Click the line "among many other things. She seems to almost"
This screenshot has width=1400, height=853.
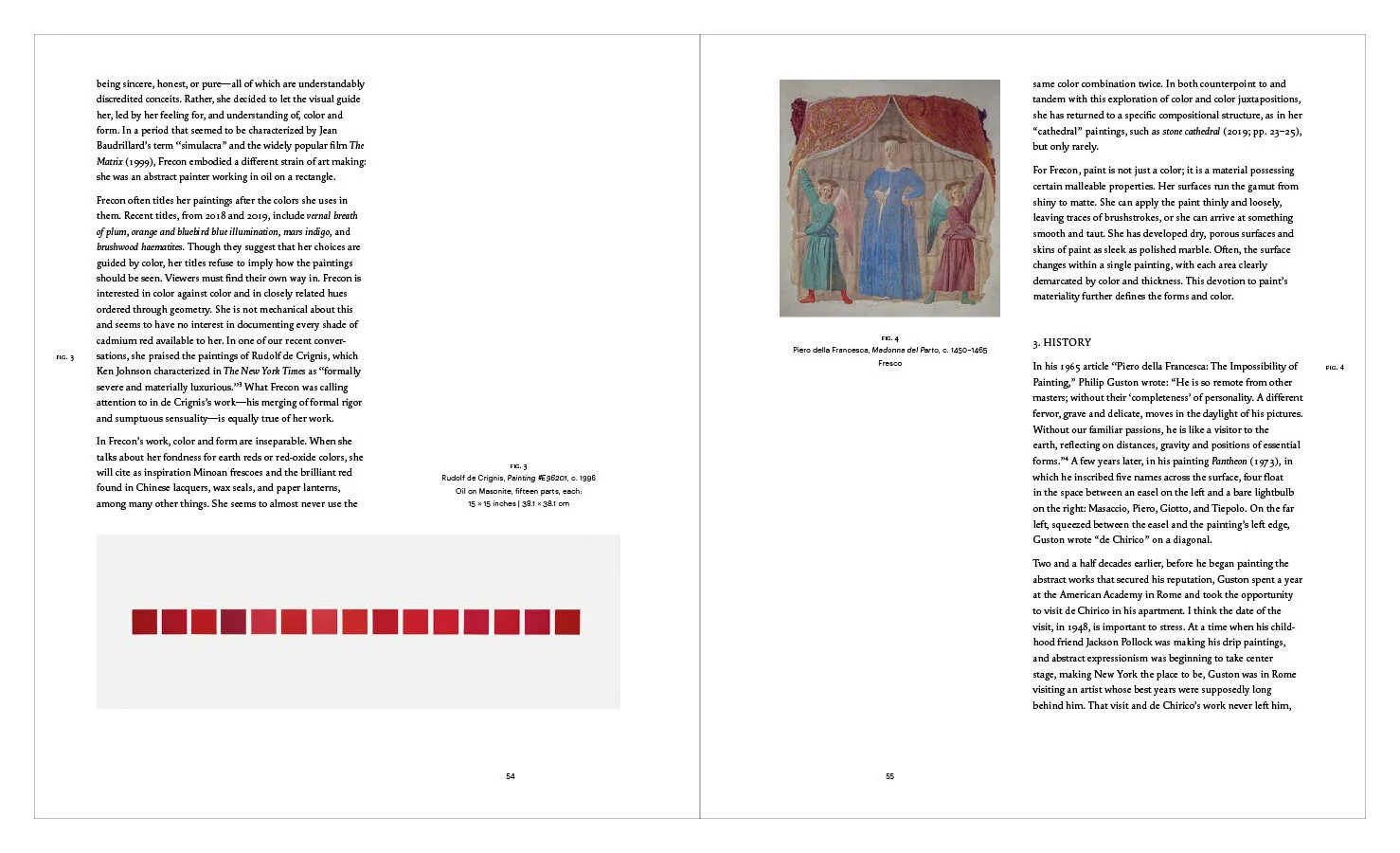click(226, 503)
